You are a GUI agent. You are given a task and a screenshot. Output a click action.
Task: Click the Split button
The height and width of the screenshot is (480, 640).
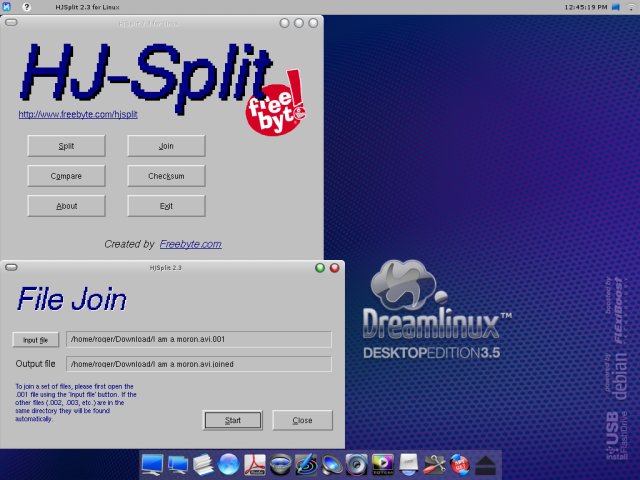point(66,146)
